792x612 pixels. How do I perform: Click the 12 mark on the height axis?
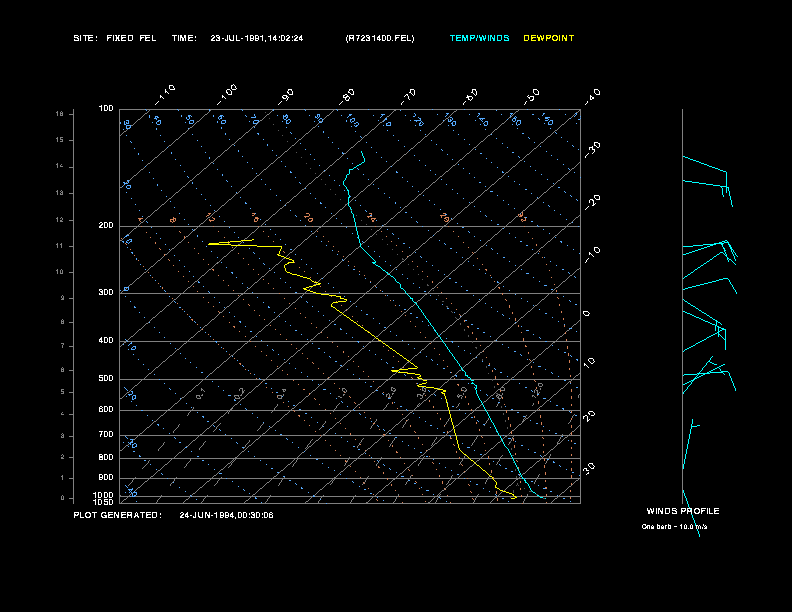point(60,220)
